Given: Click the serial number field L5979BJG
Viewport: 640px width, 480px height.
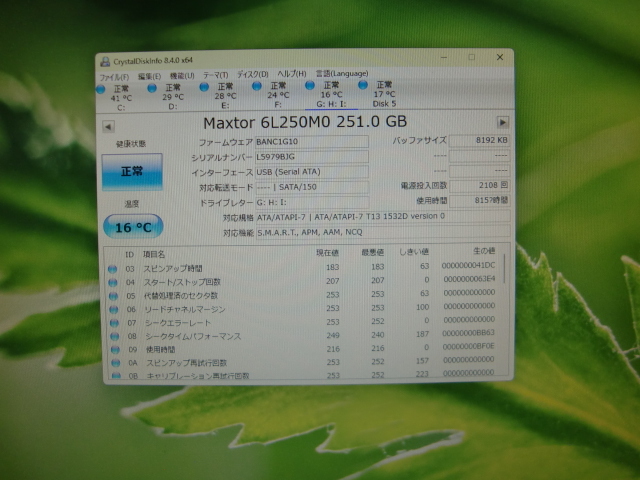Looking at the screenshot, I should [x=312, y=157].
